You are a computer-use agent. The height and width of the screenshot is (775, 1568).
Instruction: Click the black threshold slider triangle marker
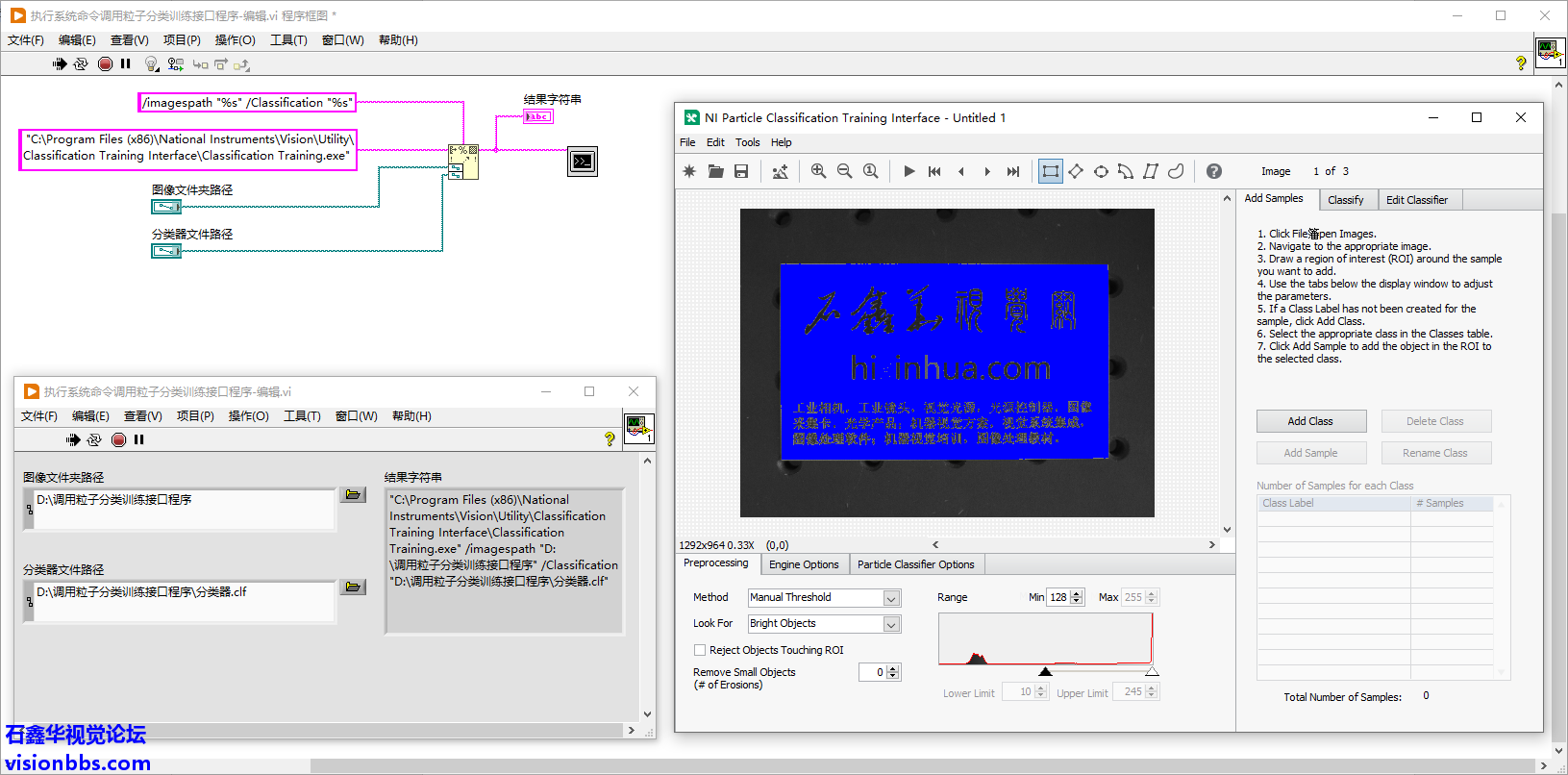click(1045, 671)
